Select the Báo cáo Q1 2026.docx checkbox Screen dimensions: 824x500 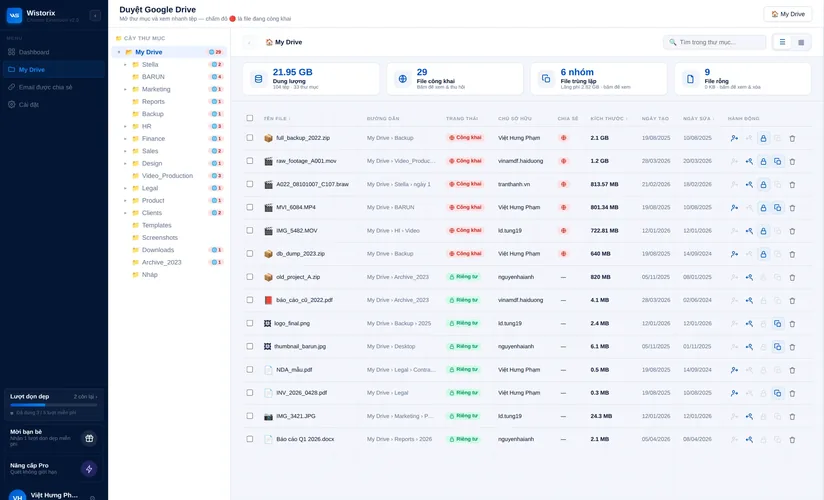coord(250,439)
